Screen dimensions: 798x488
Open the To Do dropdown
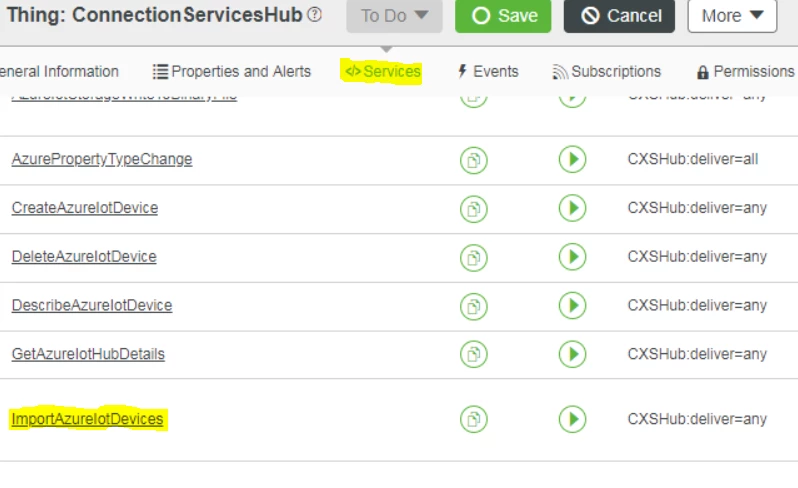[x=394, y=16]
